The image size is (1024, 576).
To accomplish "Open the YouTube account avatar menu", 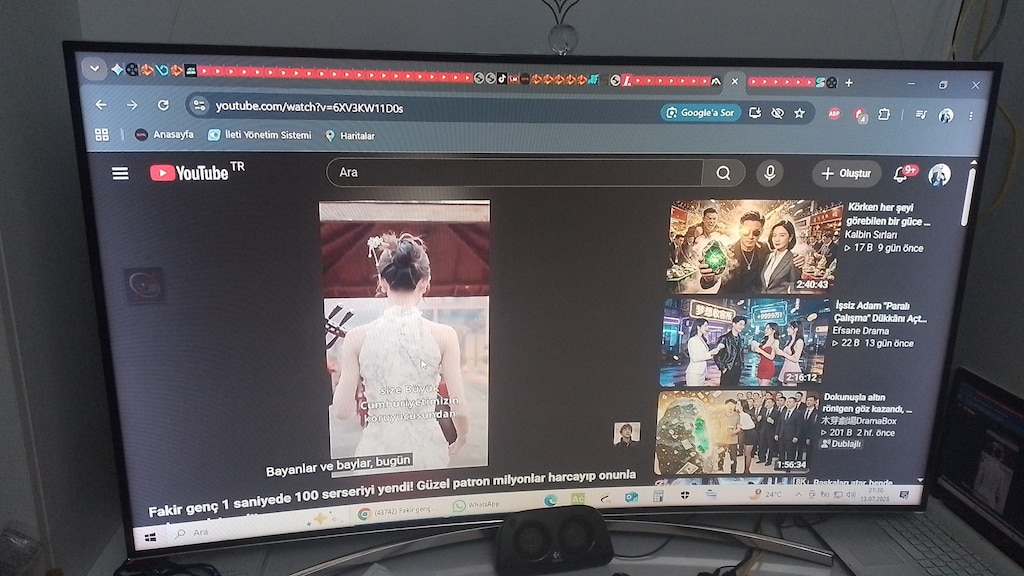I will (940, 175).
